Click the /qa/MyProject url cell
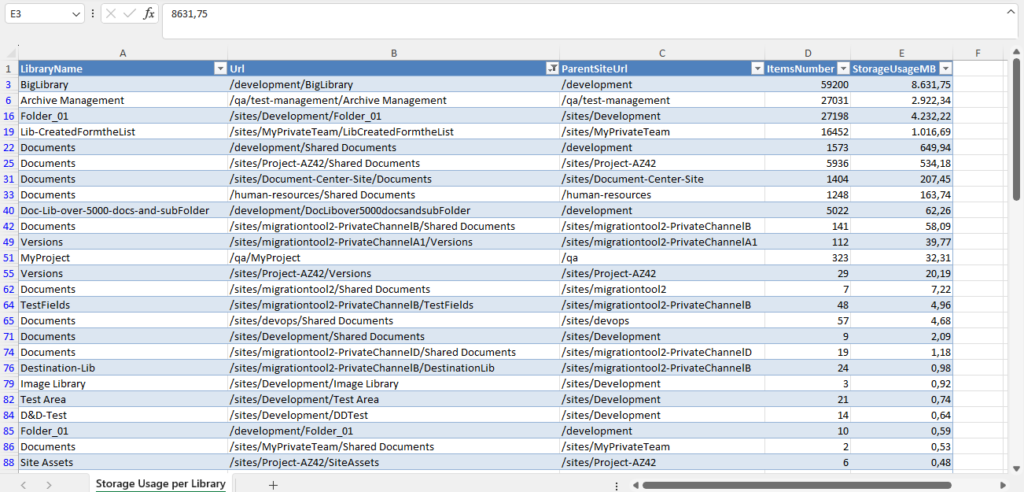Viewport: 1024px width, 492px height. 394,257
